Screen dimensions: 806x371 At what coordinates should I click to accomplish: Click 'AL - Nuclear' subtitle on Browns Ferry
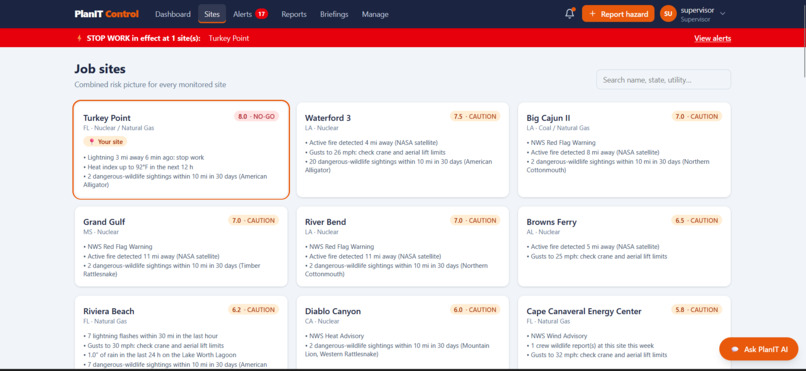point(543,232)
